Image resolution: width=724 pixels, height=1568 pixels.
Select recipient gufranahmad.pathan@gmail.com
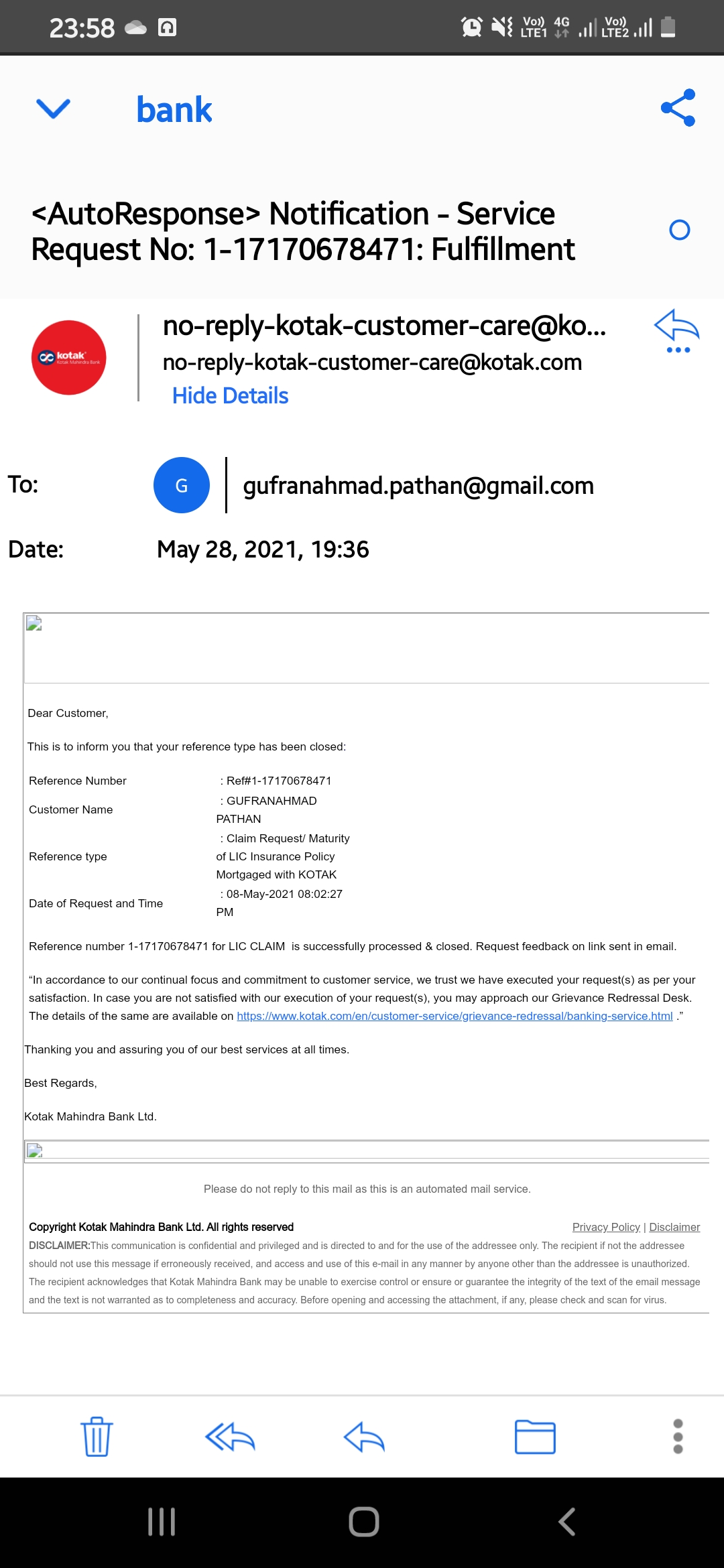[x=418, y=486]
